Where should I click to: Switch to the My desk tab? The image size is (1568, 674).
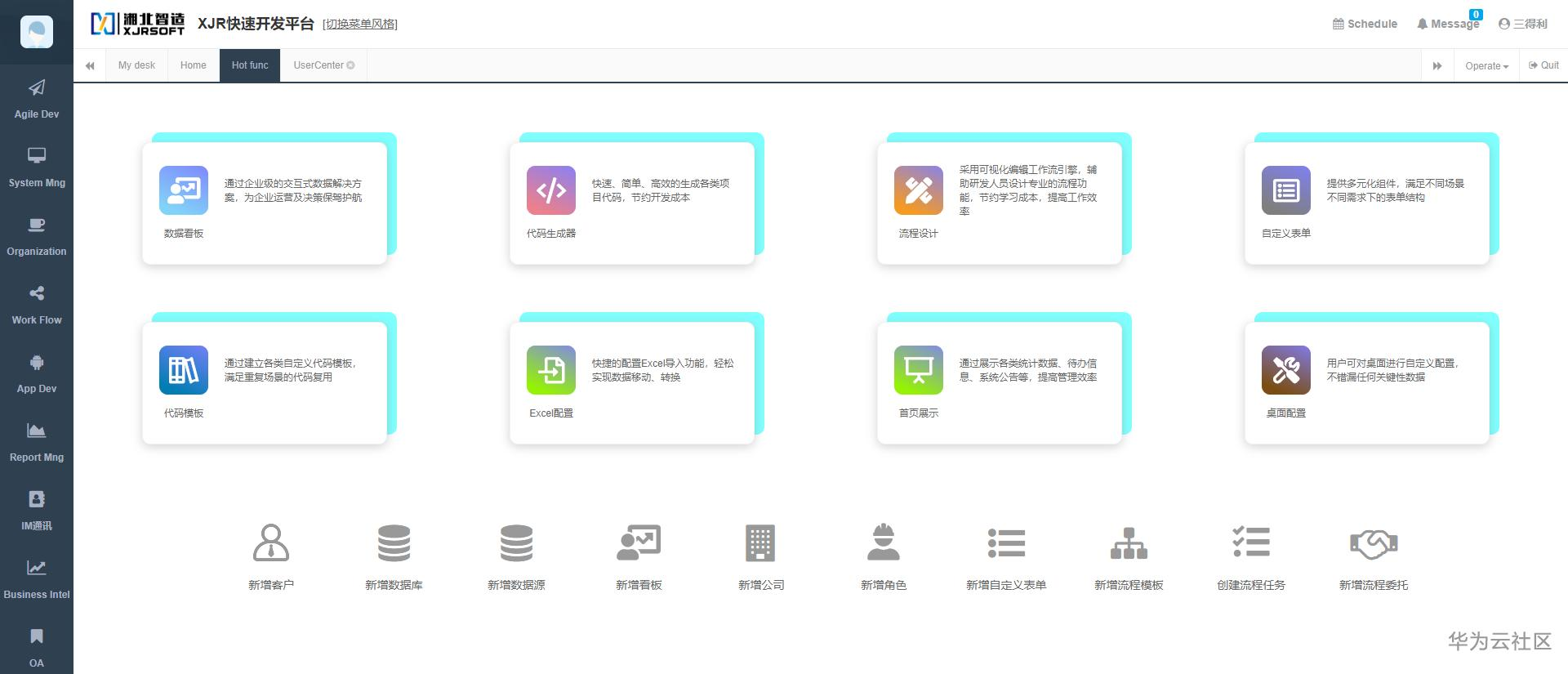coord(136,65)
